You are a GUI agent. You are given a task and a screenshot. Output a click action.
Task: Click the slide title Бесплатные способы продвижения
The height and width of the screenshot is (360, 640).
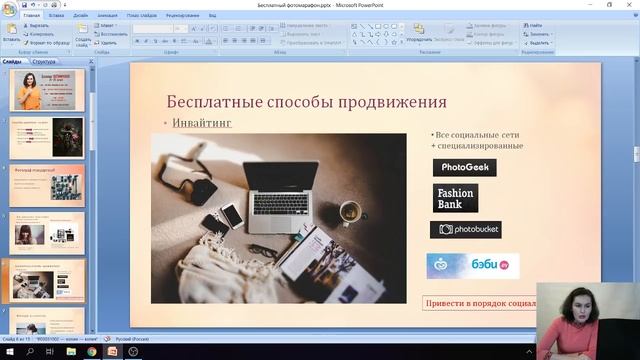click(x=307, y=102)
